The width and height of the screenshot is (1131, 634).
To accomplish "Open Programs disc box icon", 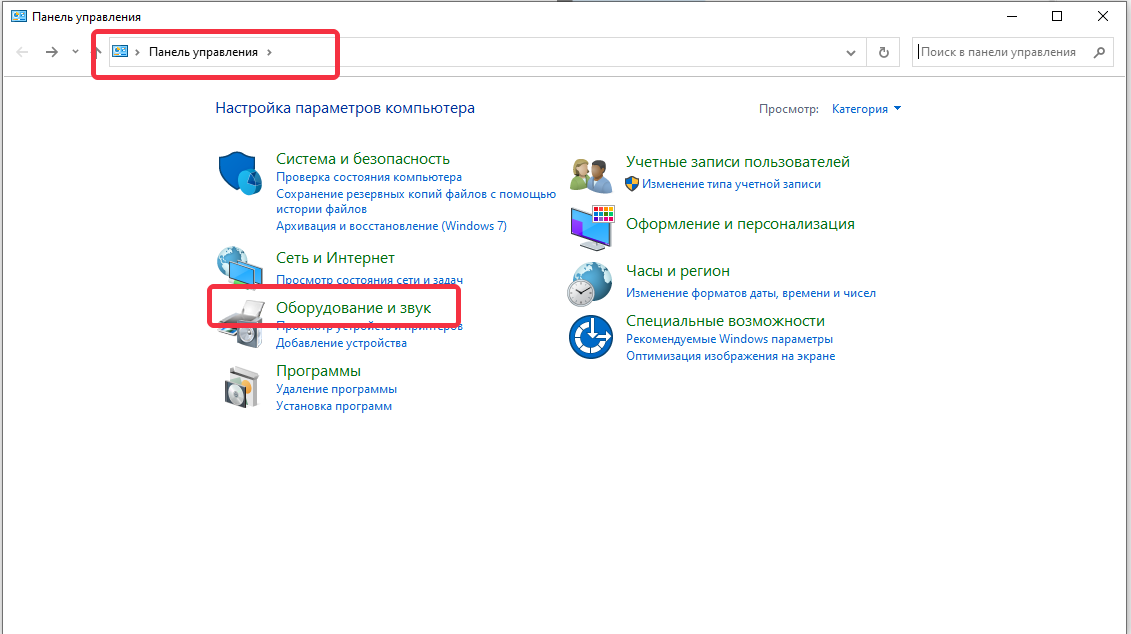I will pos(241,387).
